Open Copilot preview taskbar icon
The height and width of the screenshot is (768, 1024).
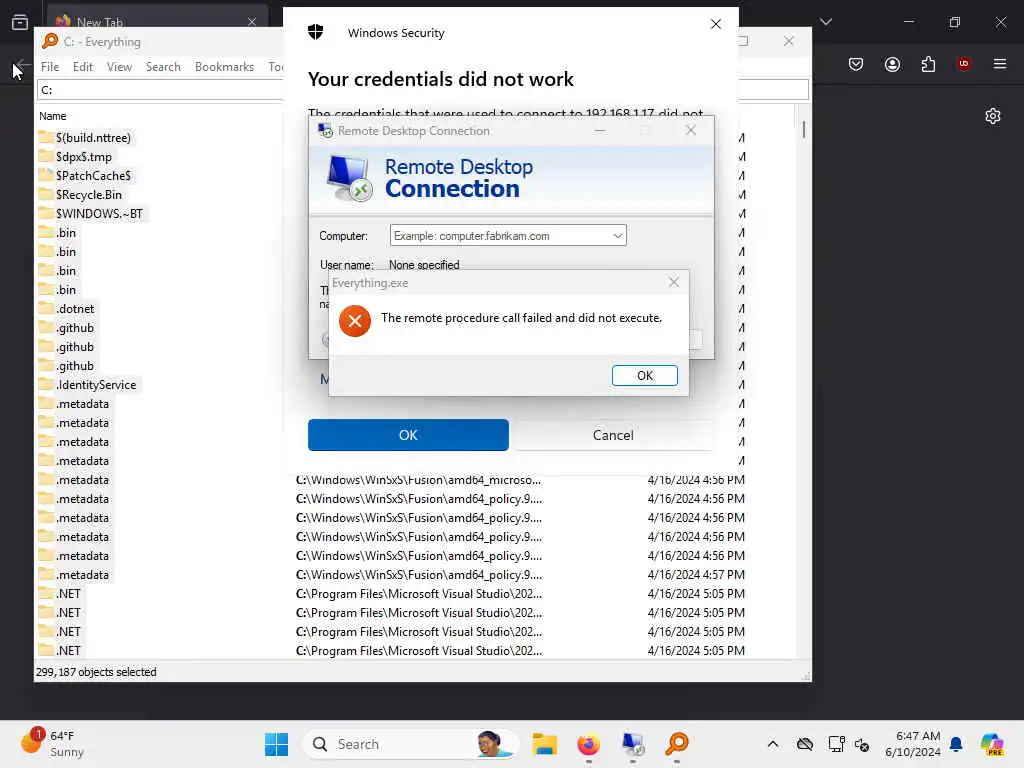[x=992, y=744]
